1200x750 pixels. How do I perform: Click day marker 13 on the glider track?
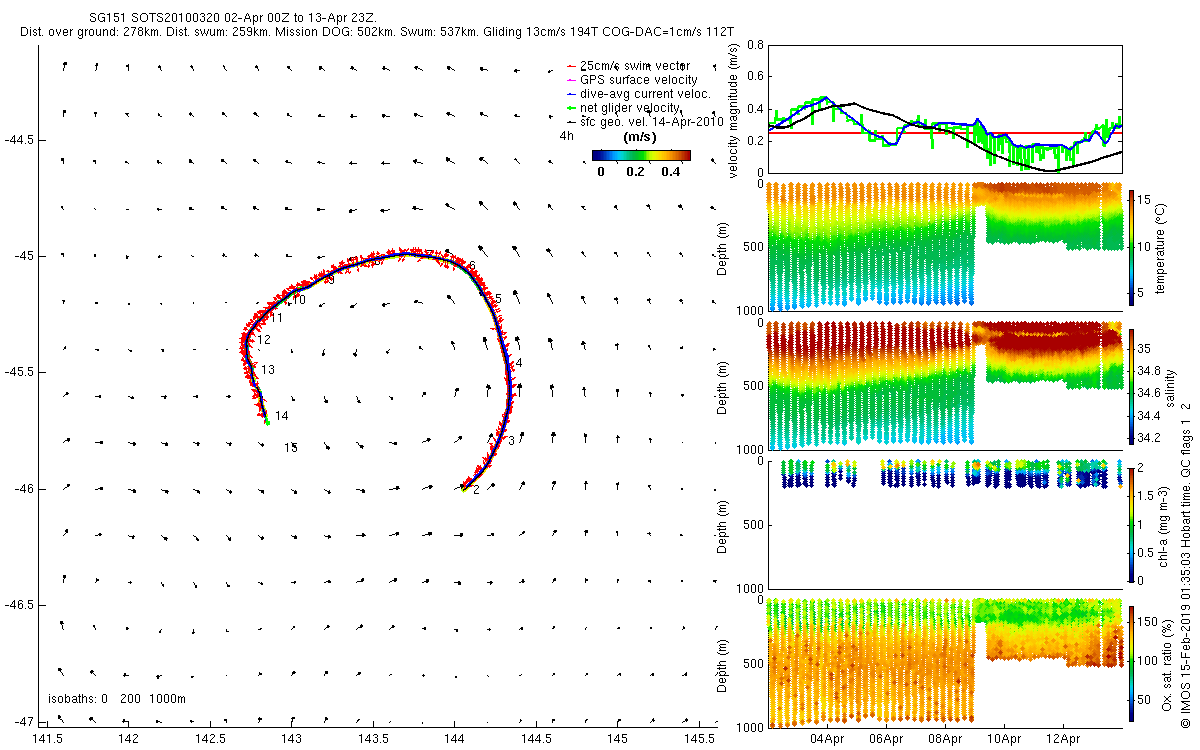[x=268, y=370]
